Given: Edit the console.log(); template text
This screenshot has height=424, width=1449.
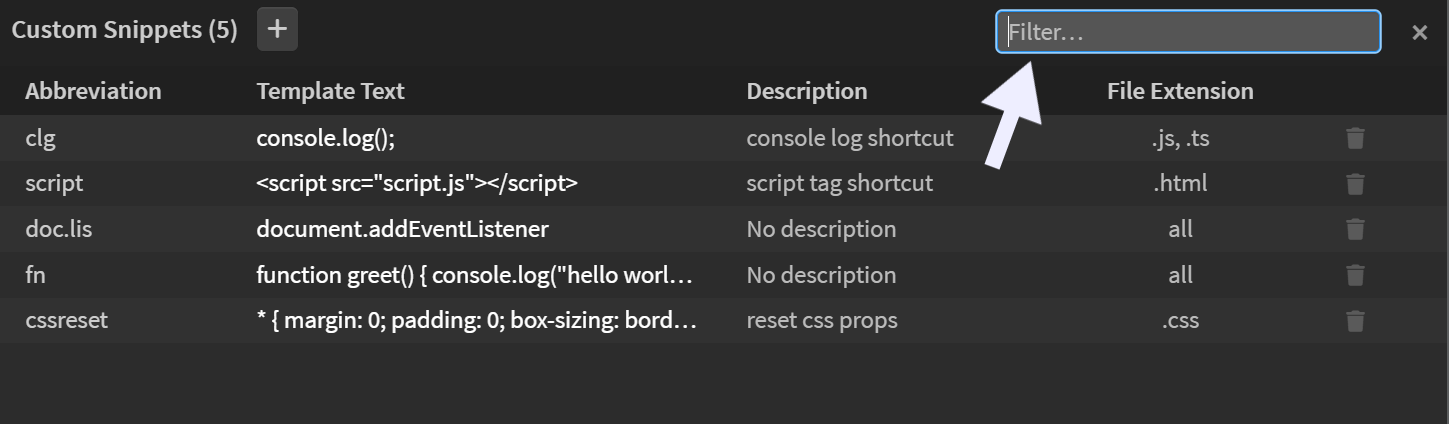Looking at the screenshot, I should tap(326, 138).
